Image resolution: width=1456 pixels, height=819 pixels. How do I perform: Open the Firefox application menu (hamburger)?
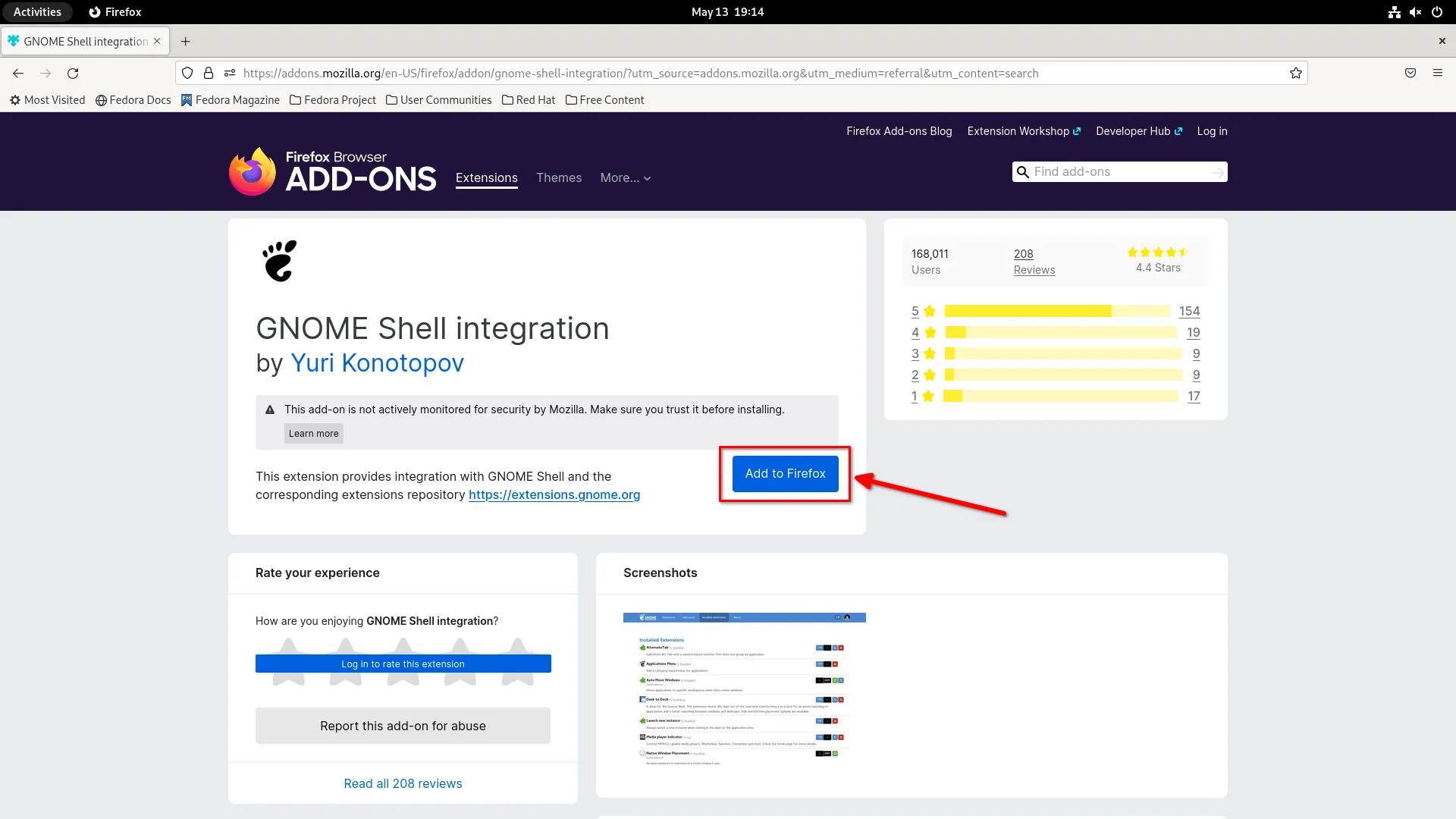point(1439,73)
